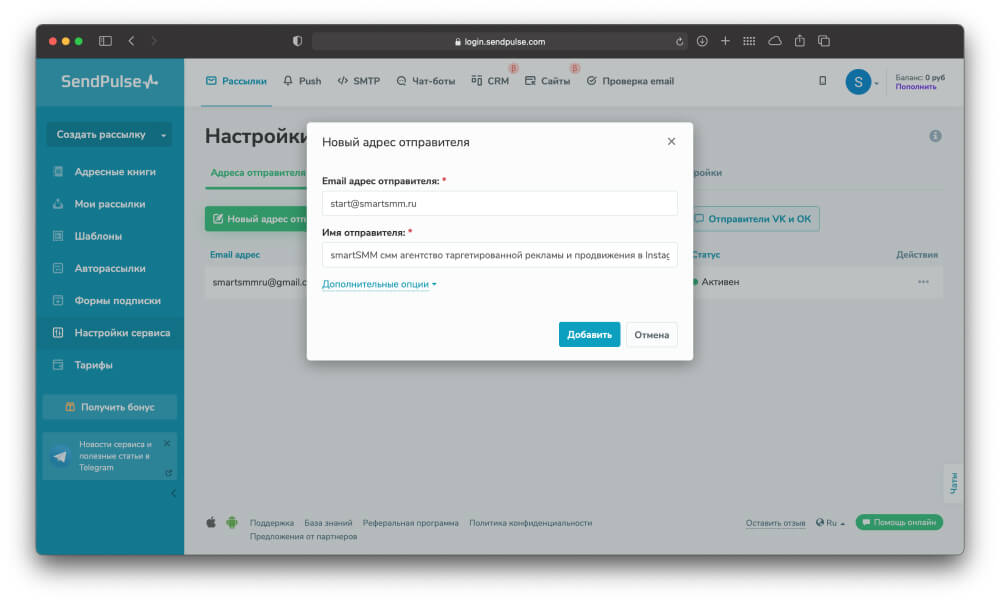Image resolution: width=1000 pixels, height=603 pixels.
Task: Click the Получить бонус button
Action: [110, 407]
